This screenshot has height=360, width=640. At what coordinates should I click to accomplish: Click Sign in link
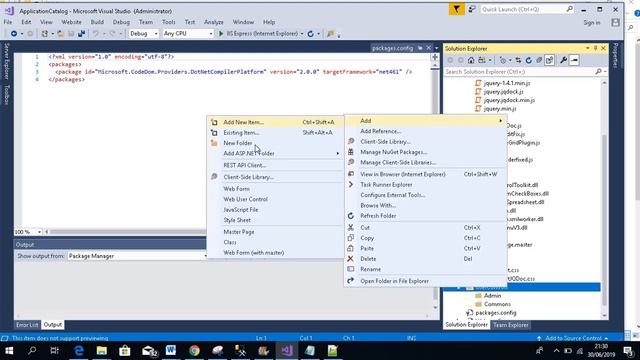(591, 23)
